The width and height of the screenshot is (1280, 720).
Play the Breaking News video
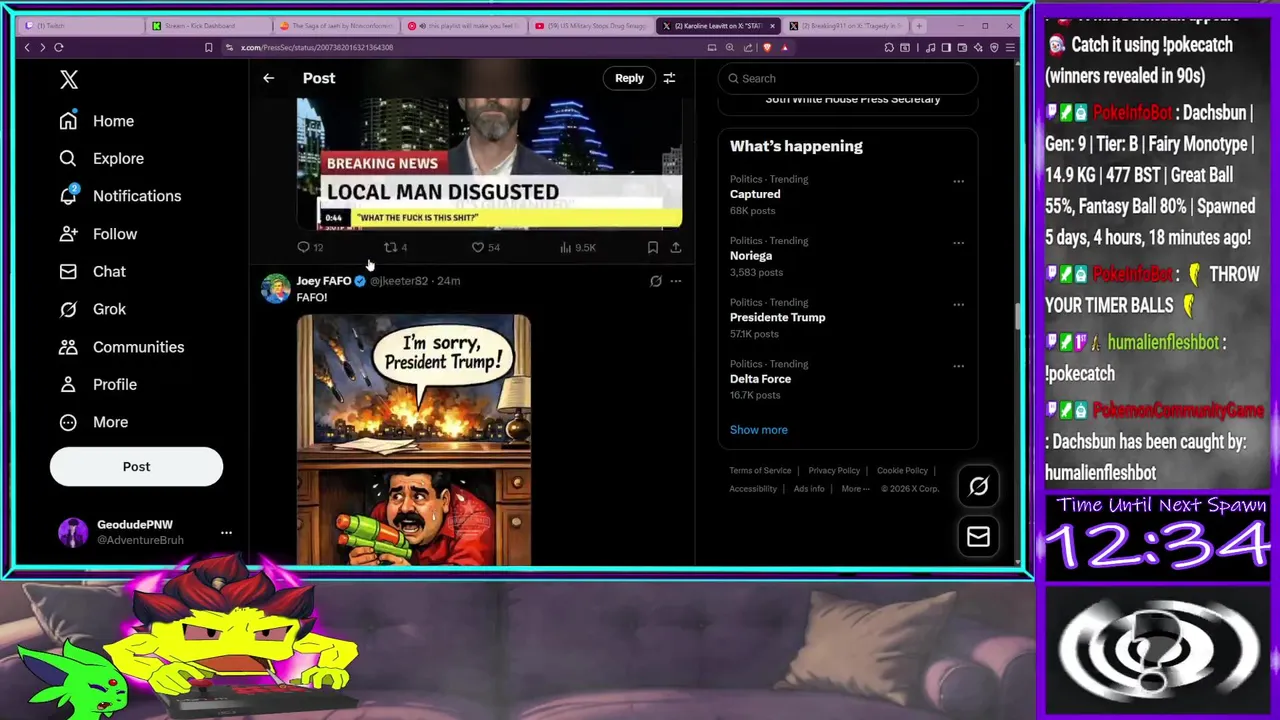click(490, 164)
